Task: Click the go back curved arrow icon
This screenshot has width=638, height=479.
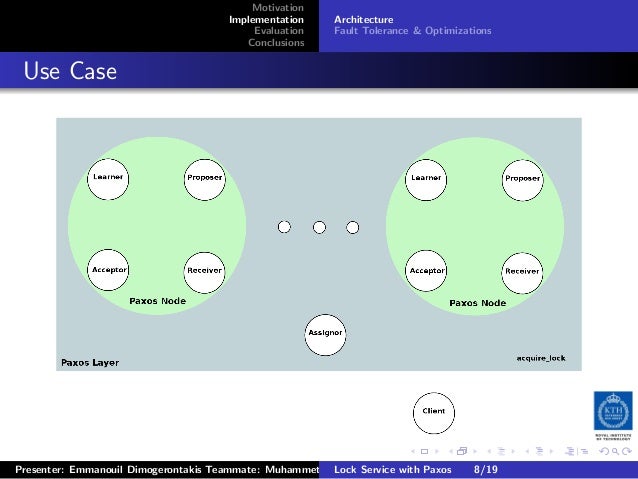Action: click(x=604, y=451)
